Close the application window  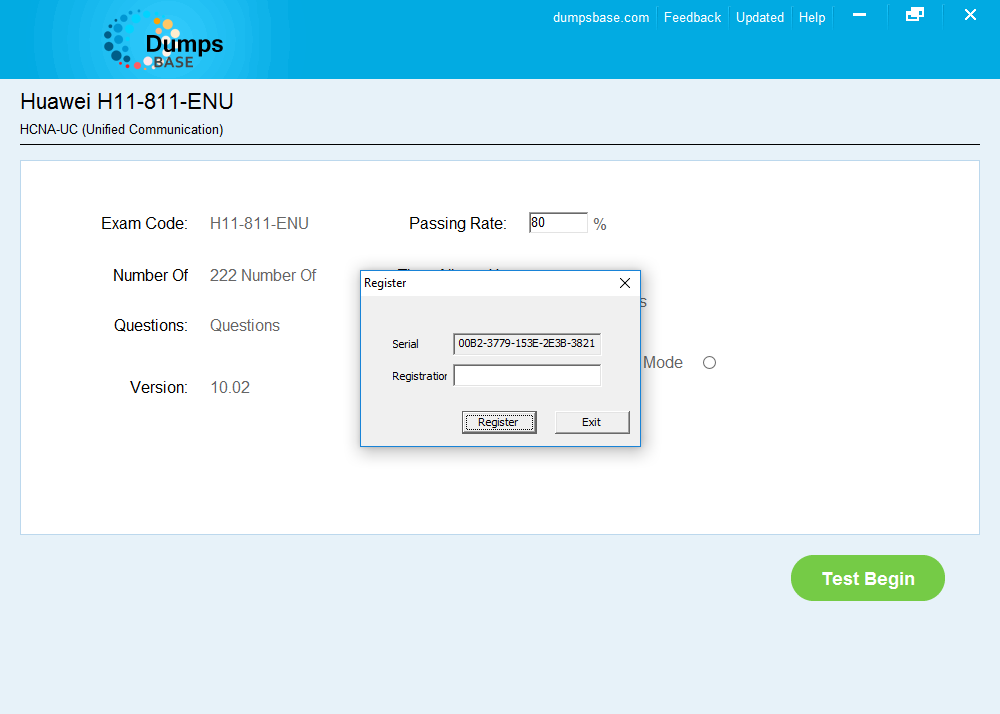tap(970, 15)
